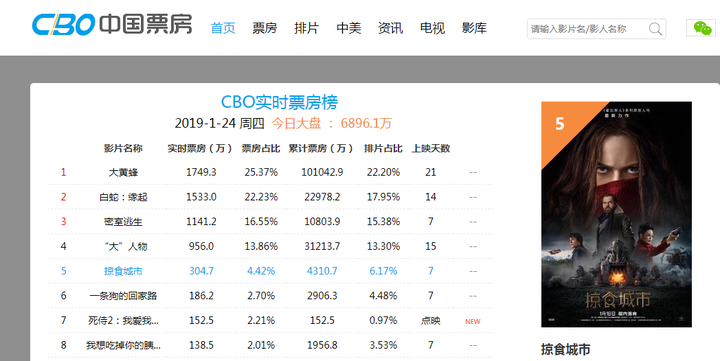
Task: Click real-time value 1141.2
Action: tap(201, 222)
